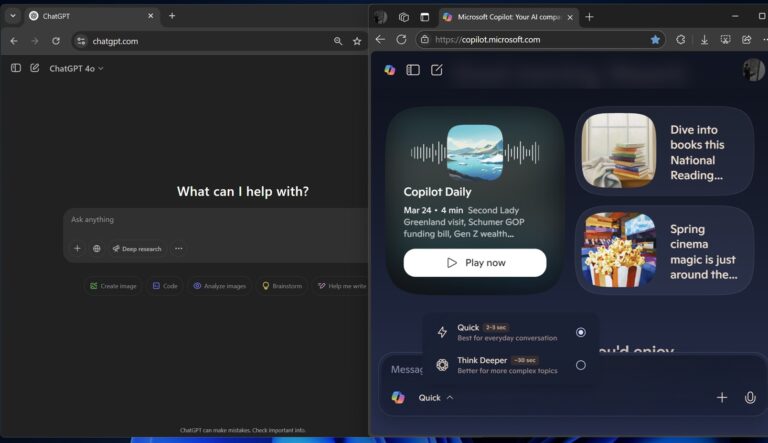Open ChatGPT sidebar panel icon

click(x=16, y=68)
